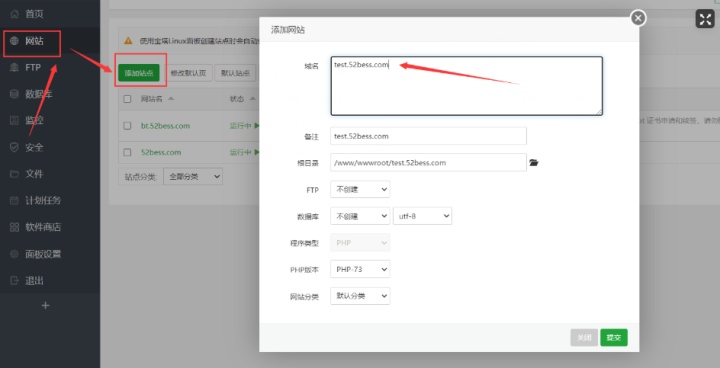Open the 52bess.com site link

[161, 152]
